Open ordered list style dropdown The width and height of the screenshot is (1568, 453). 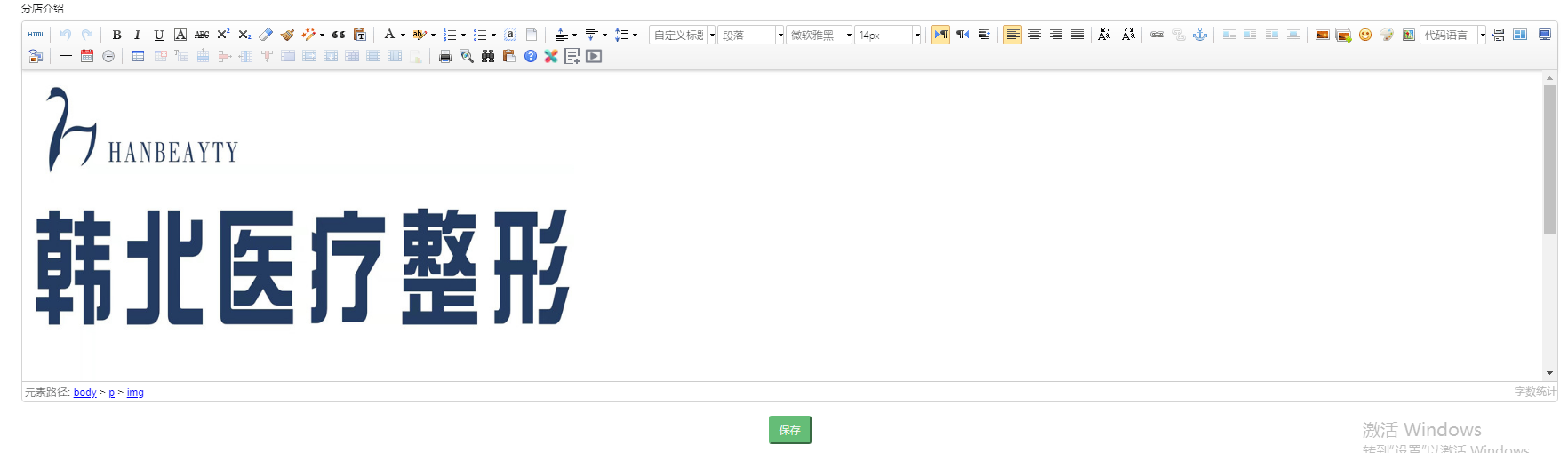click(463, 35)
